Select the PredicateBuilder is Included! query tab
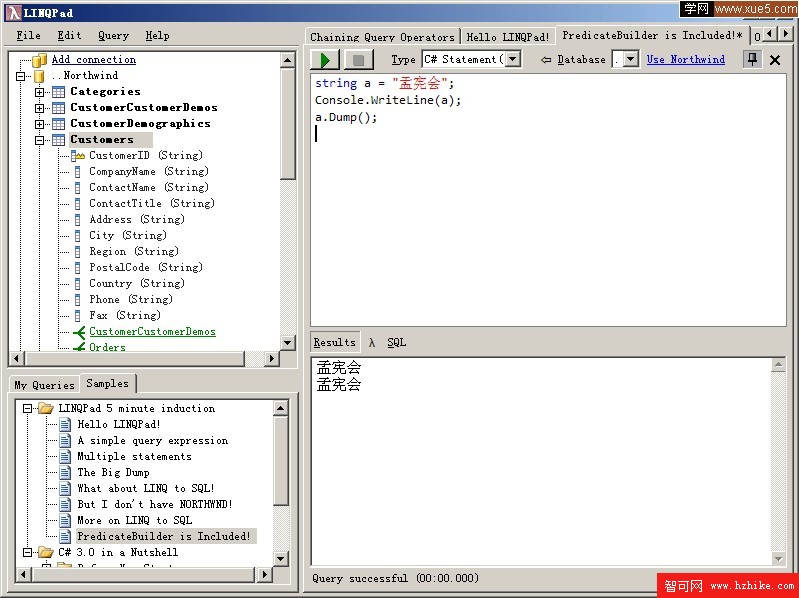The height and width of the screenshot is (598, 799). pyautogui.click(x=653, y=36)
